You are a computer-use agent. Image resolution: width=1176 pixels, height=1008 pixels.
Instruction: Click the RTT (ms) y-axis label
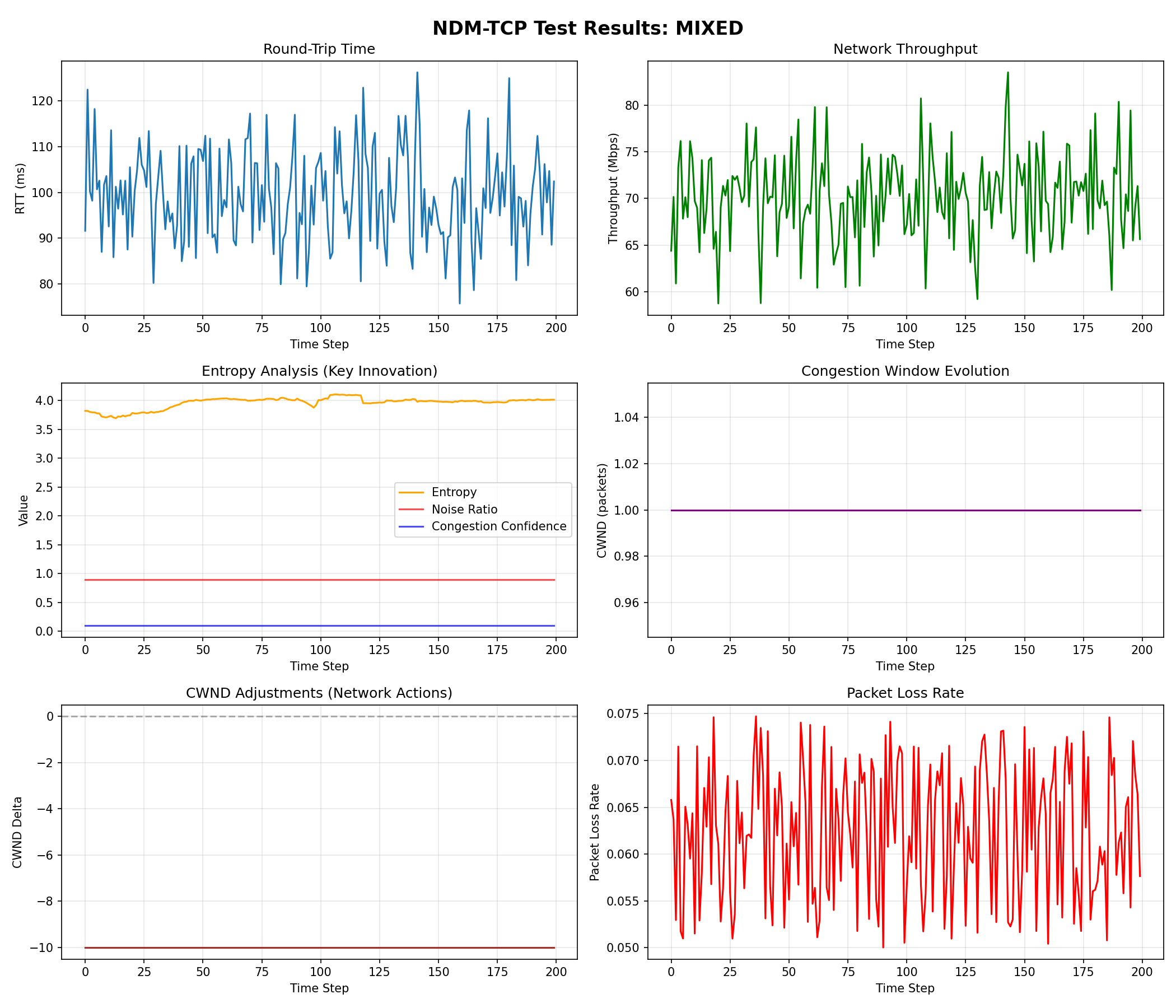[x=20, y=188]
